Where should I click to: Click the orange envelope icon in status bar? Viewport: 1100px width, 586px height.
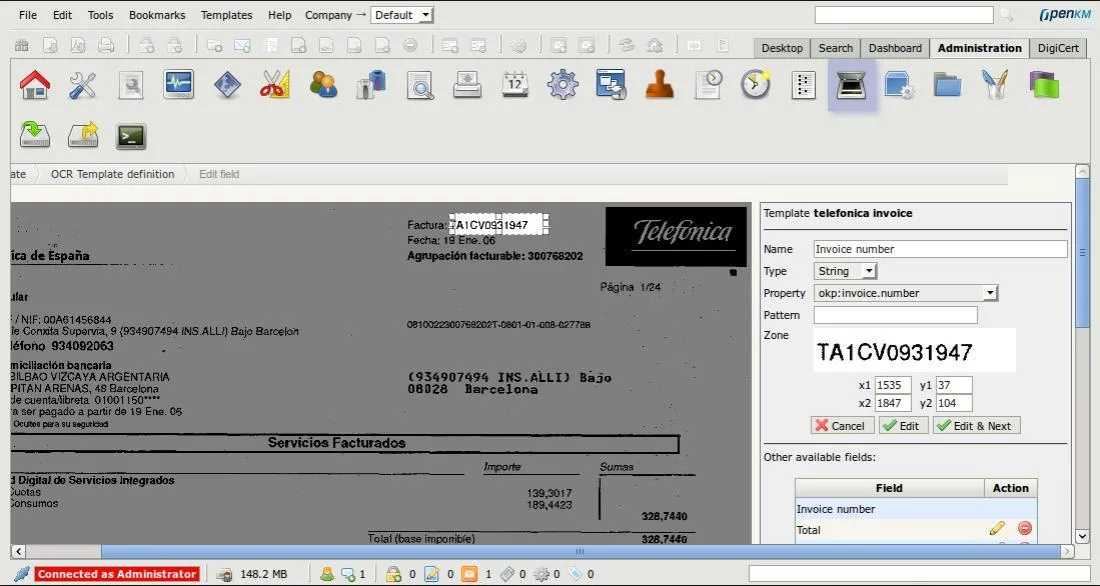[x=469, y=574]
